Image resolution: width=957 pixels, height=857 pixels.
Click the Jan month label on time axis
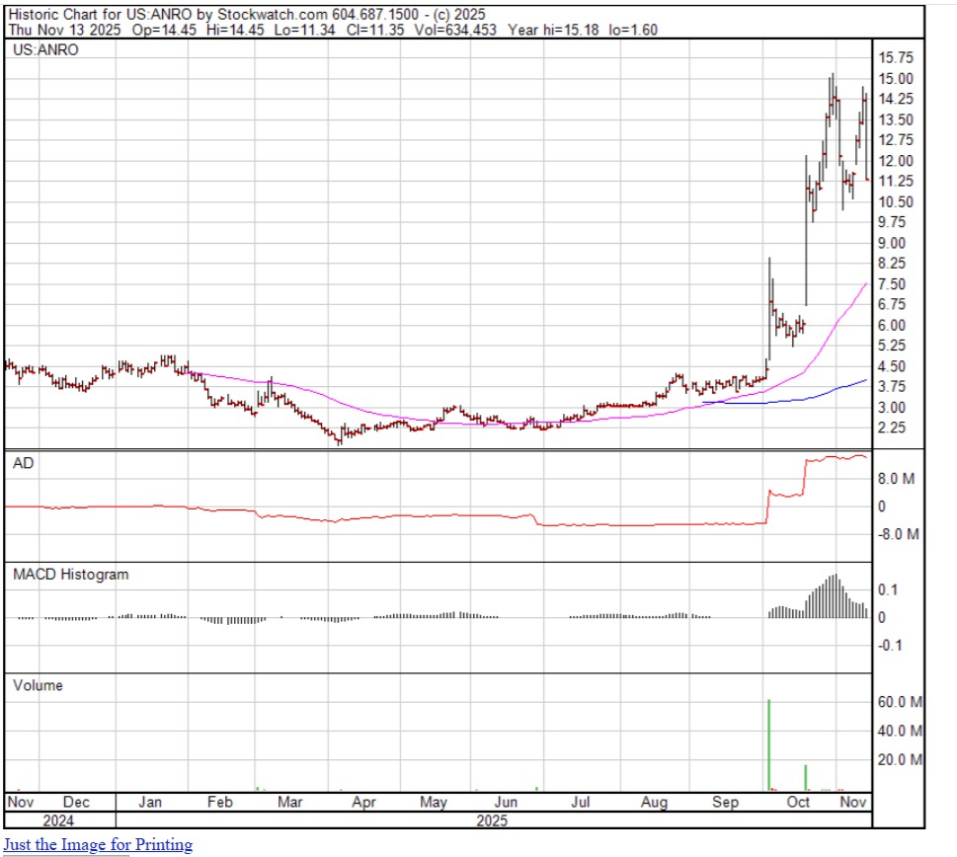coord(150,802)
